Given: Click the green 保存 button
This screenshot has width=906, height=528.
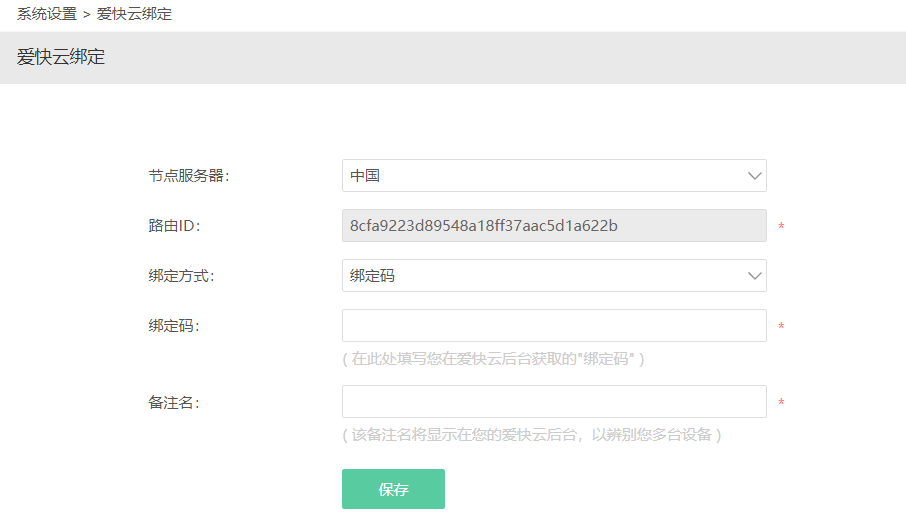Looking at the screenshot, I should click(x=393, y=489).
